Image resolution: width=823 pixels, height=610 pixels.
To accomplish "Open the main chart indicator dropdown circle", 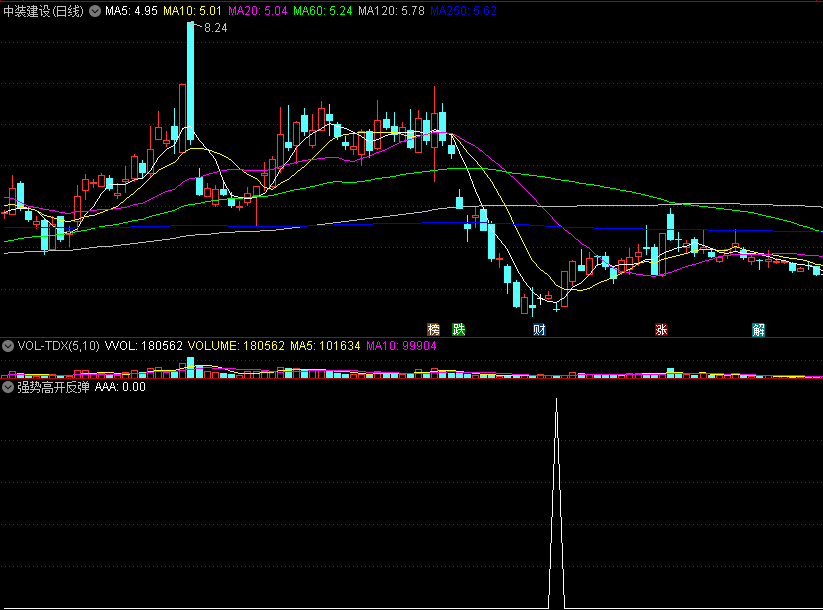I will [95, 11].
